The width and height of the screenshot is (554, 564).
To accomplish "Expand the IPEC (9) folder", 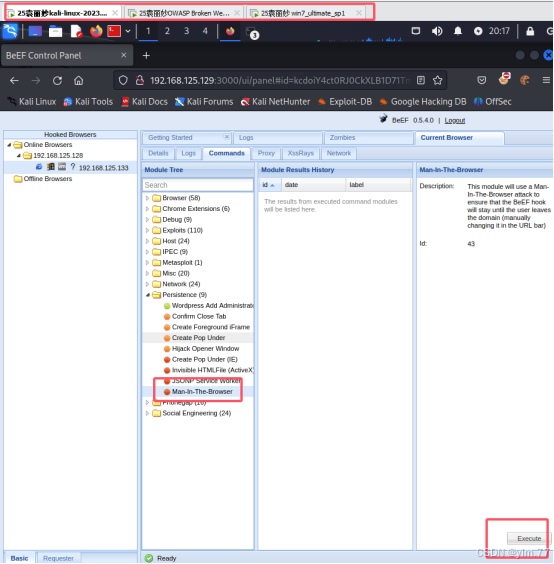I will tap(147, 252).
